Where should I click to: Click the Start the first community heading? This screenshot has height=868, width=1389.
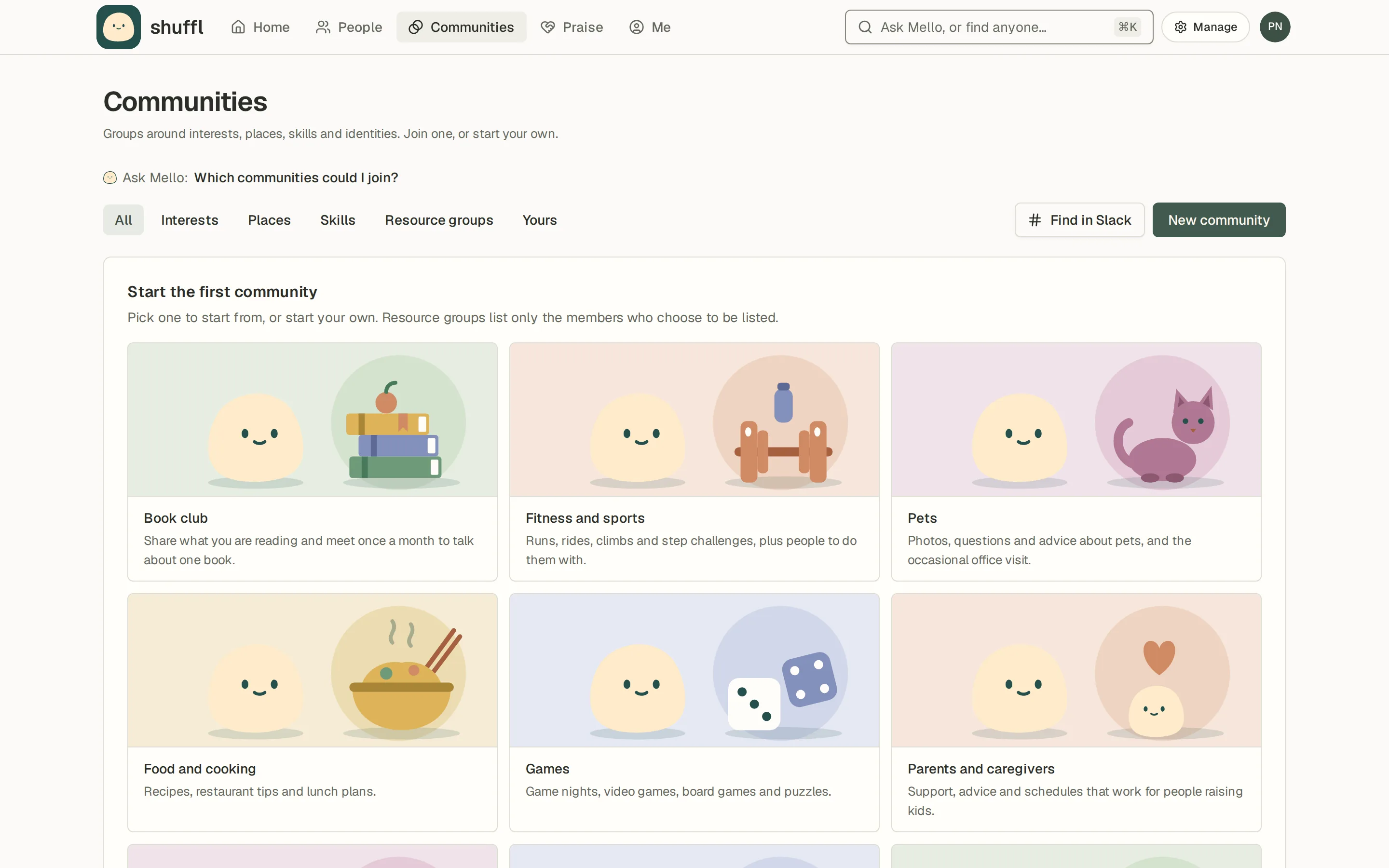pyautogui.click(x=222, y=292)
